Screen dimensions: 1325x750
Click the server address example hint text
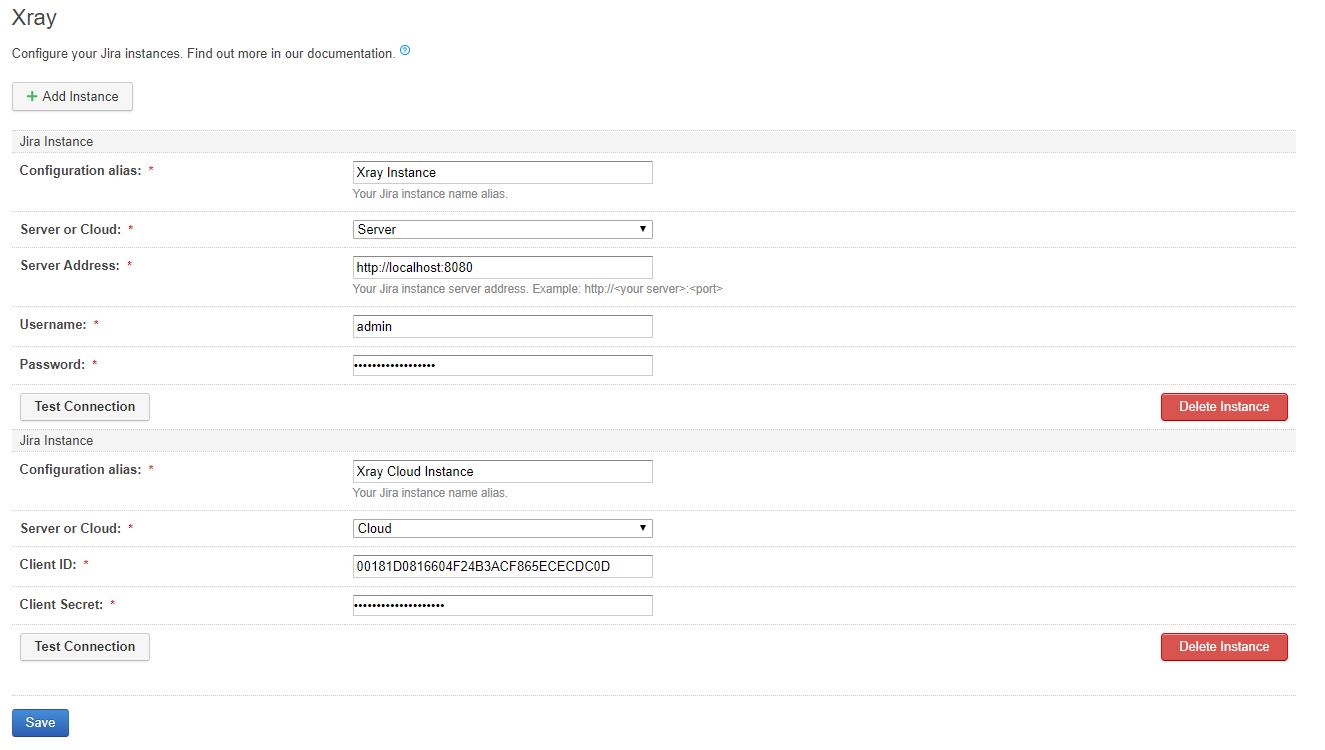pyautogui.click(x=538, y=289)
